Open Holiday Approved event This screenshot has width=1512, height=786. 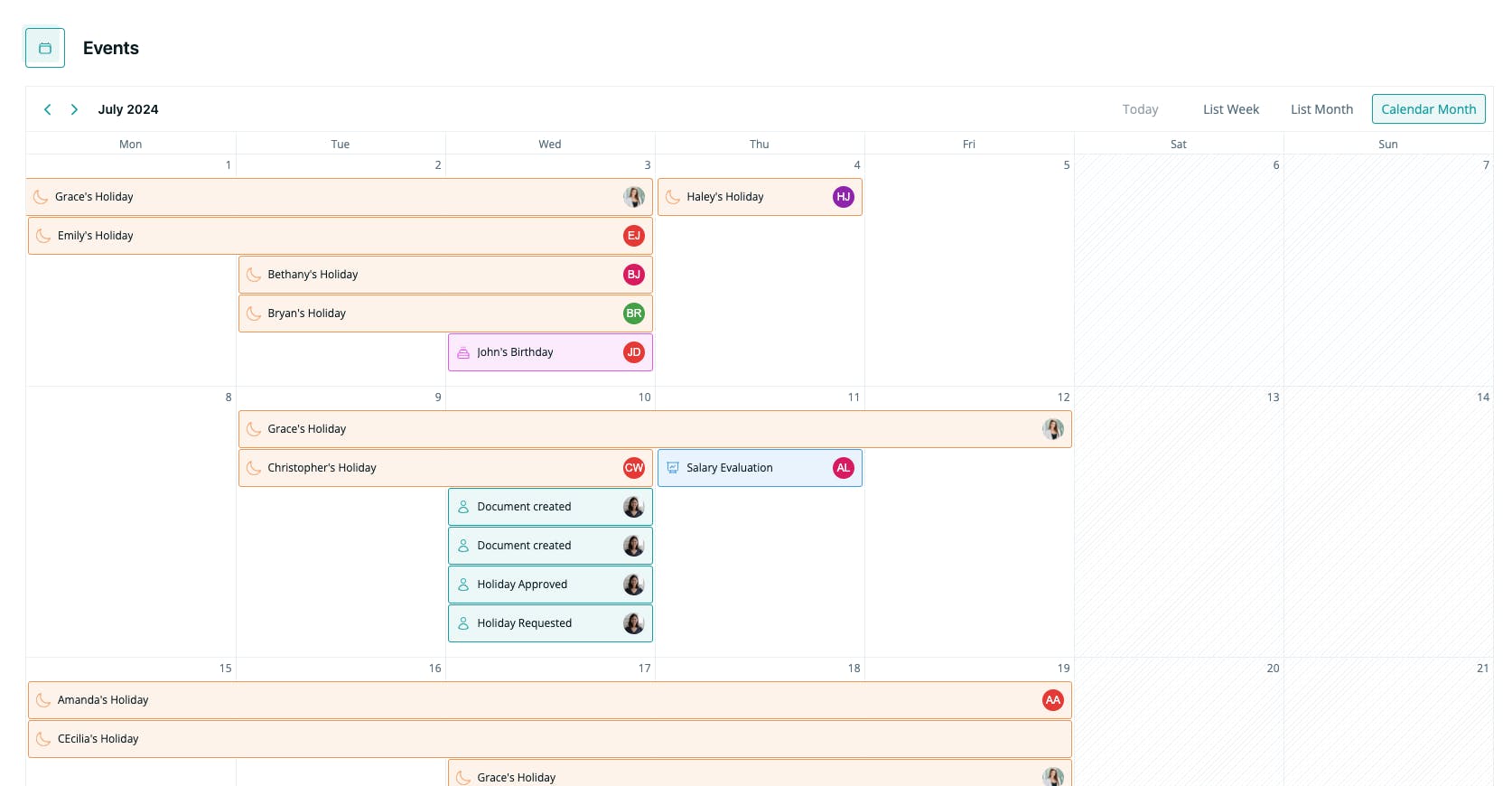[550, 585]
